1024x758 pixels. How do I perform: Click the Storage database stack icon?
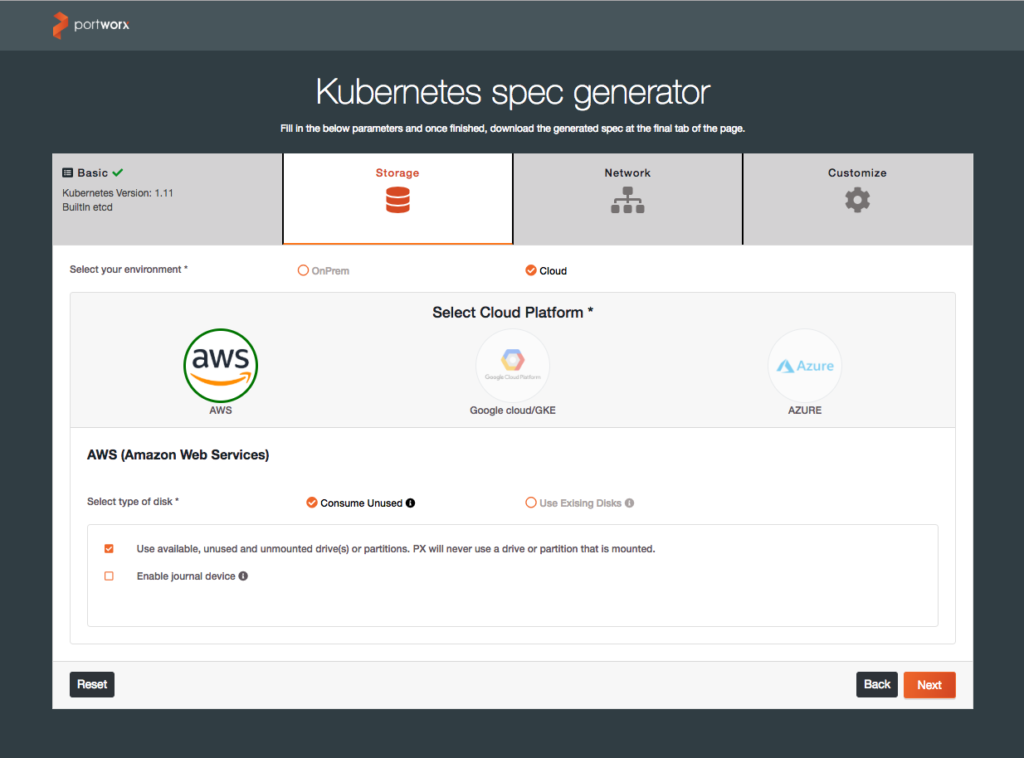(x=397, y=200)
